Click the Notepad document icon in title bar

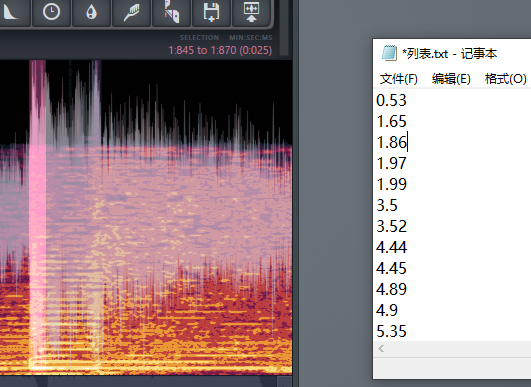pos(389,53)
